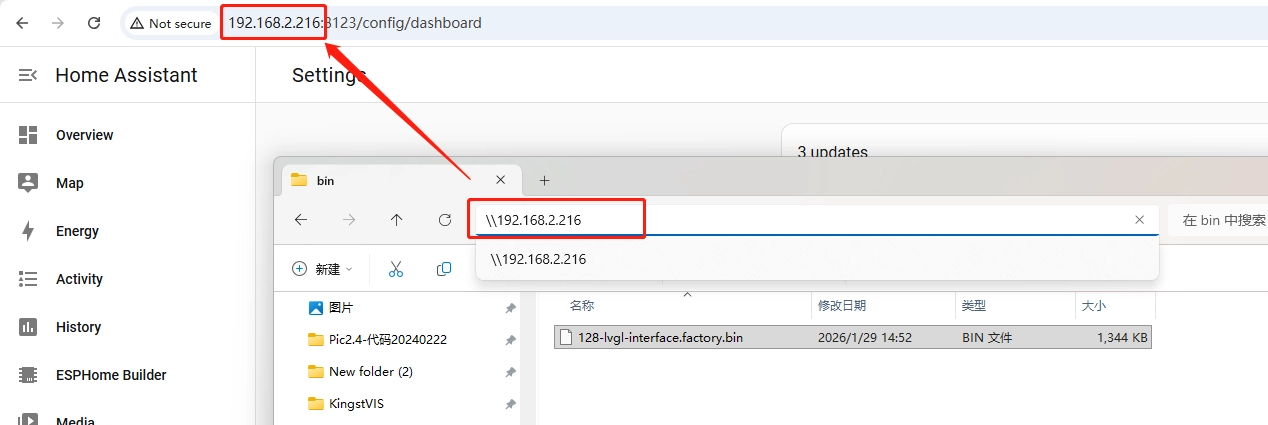Image resolution: width=1268 pixels, height=425 pixels.
Task: Refresh the File Explorer view
Action: pyautogui.click(x=445, y=220)
